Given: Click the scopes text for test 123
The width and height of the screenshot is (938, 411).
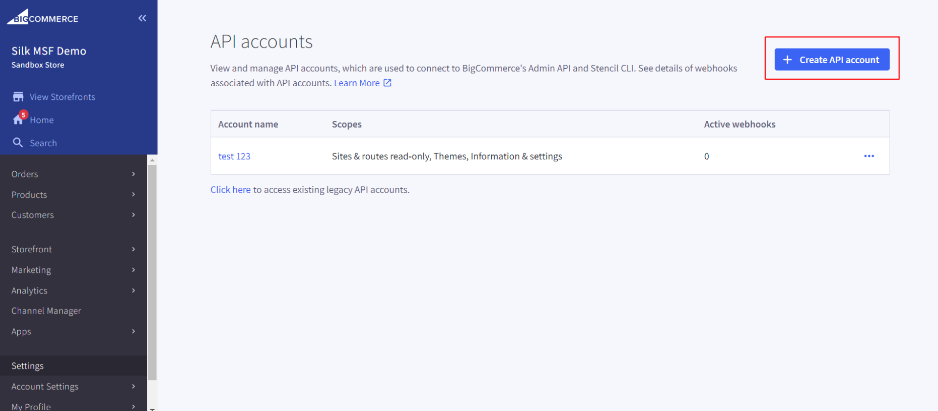Looking at the screenshot, I should [x=447, y=156].
